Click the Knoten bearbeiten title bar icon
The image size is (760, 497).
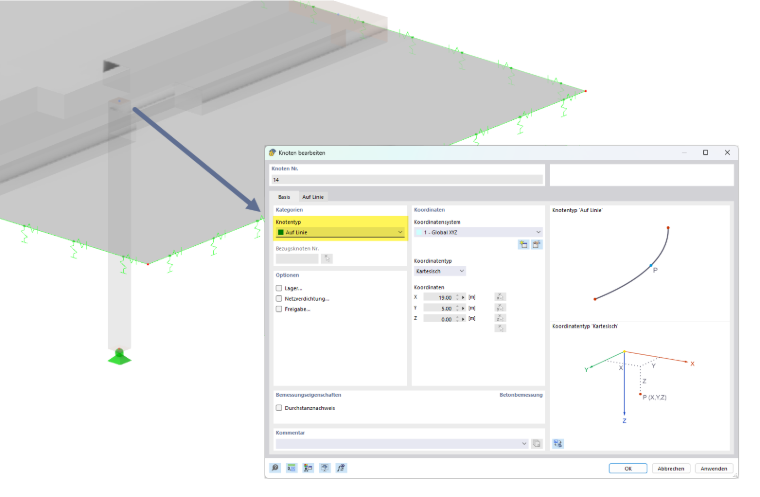coord(272,153)
